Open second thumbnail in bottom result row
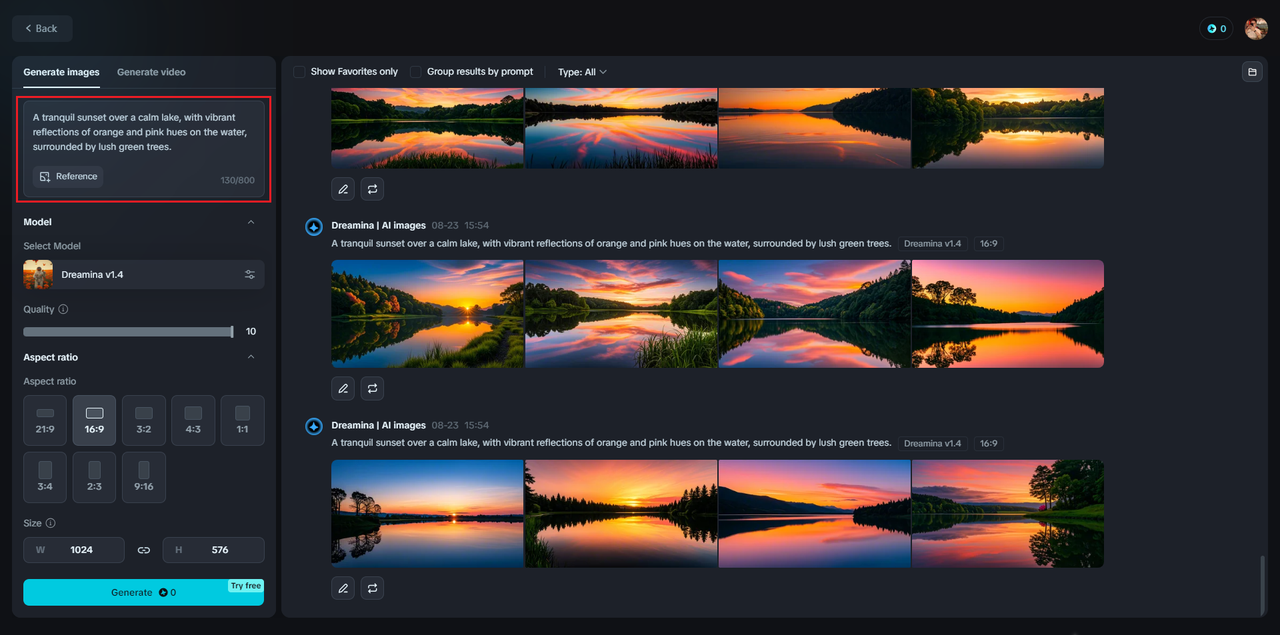The width and height of the screenshot is (1280, 635). pyautogui.click(x=621, y=514)
